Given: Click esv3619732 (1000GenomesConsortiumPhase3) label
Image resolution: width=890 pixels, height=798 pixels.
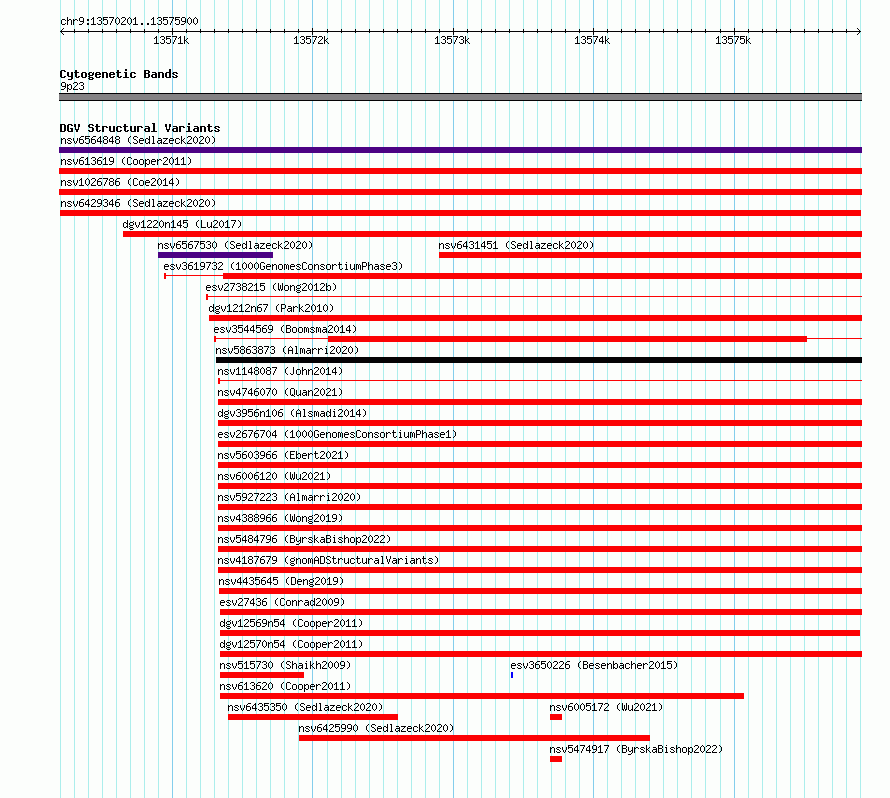Looking at the screenshot, I should tap(283, 266).
